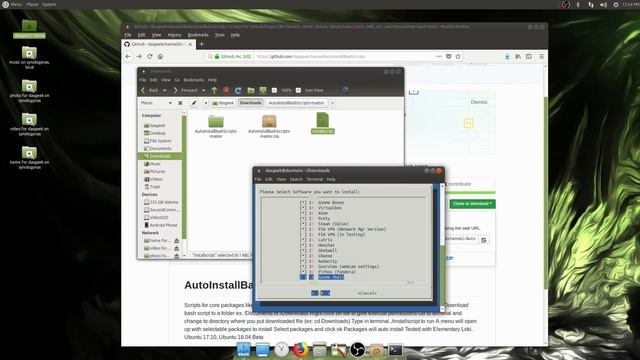Open AutoInstallBashScripts-master path button

[296, 103]
